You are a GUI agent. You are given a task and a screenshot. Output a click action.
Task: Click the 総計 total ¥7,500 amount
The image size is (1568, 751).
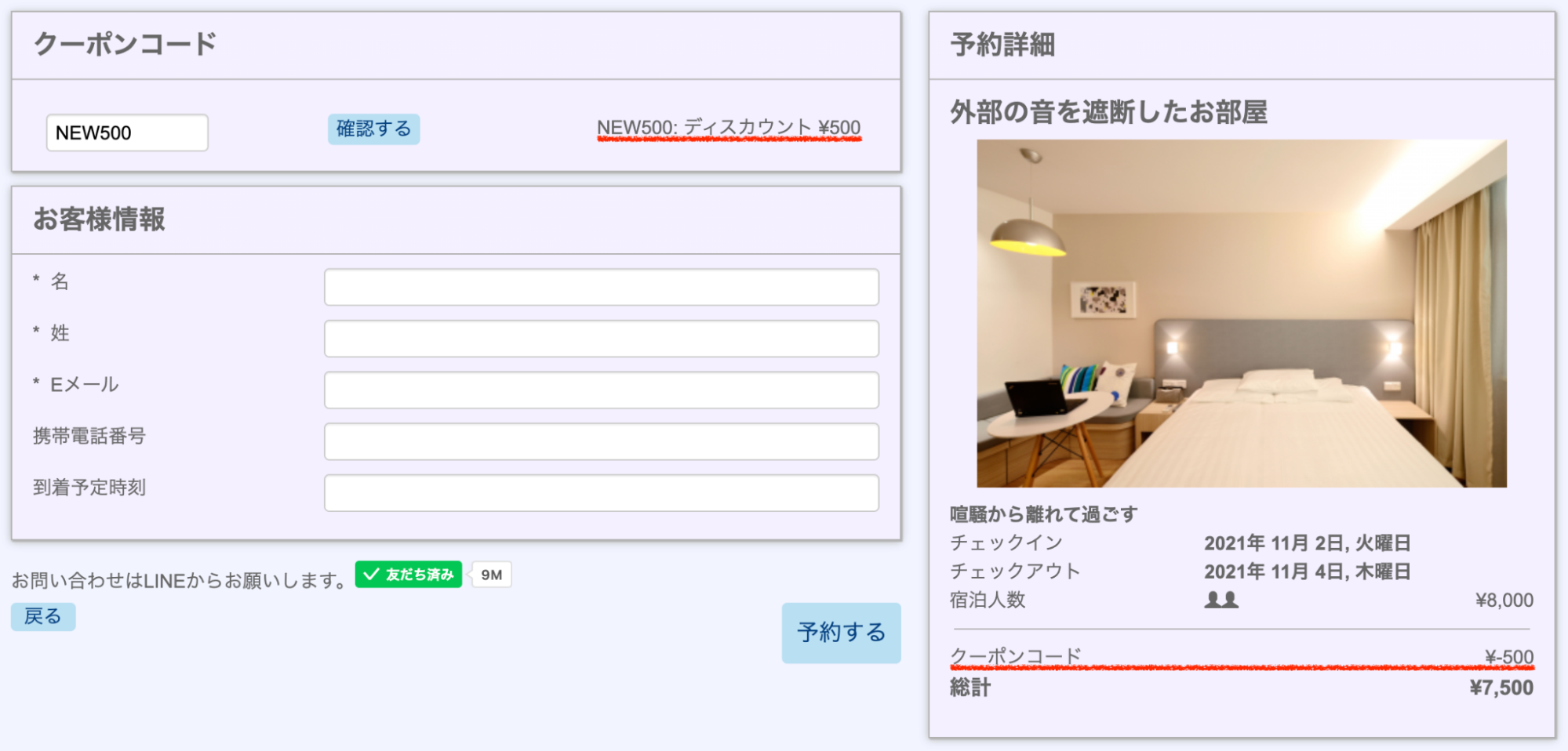[1501, 688]
